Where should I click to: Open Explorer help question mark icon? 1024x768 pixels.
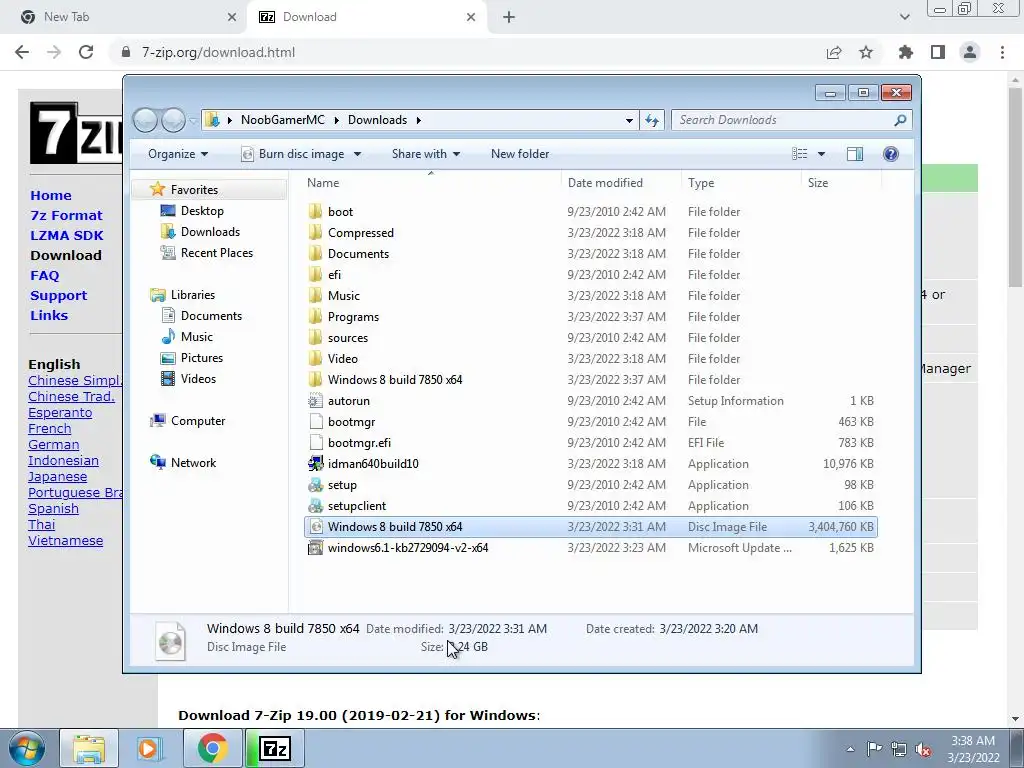(x=890, y=154)
